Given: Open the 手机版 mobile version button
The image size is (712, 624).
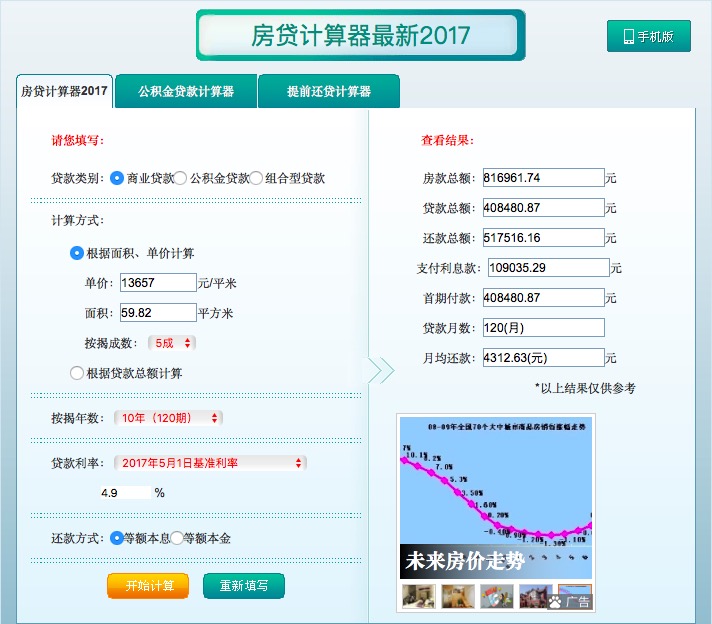Looking at the screenshot, I should (x=648, y=36).
